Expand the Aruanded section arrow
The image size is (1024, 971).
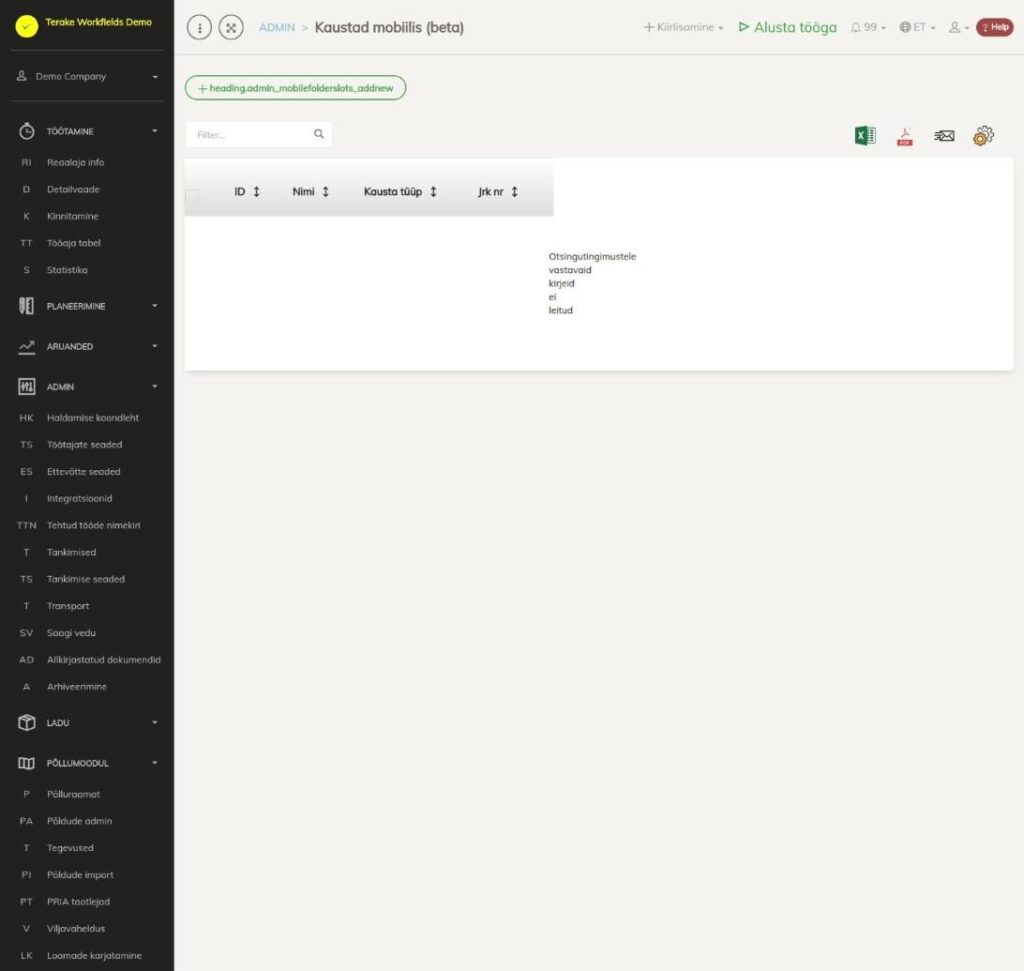pos(155,346)
